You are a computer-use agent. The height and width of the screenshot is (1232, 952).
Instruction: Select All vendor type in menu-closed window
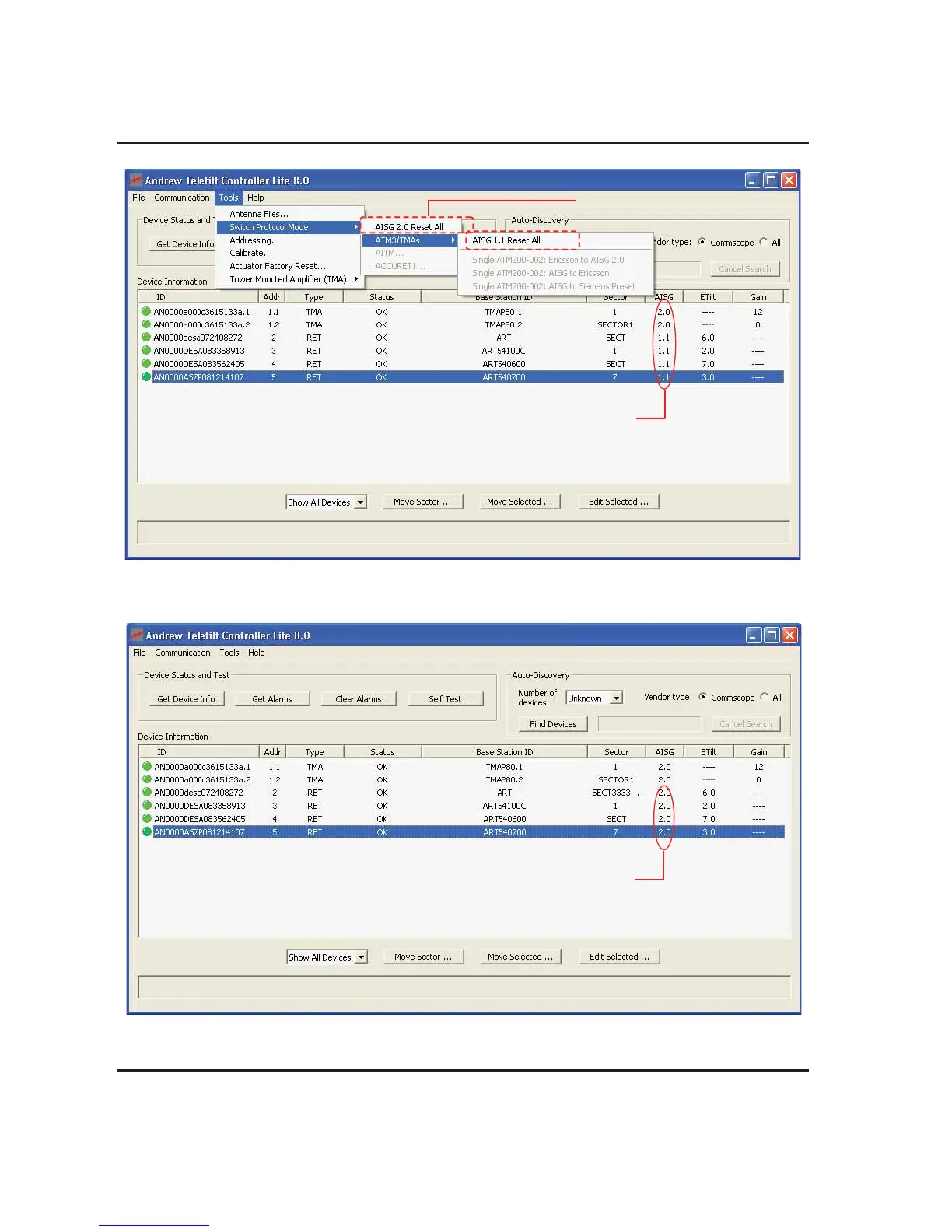[764, 697]
